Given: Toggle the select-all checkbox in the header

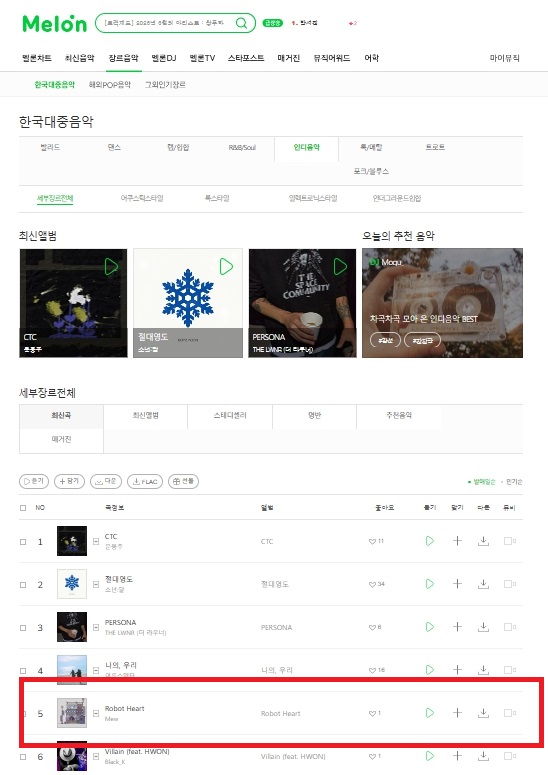Looking at the screenshot, I should pos(23,508).
